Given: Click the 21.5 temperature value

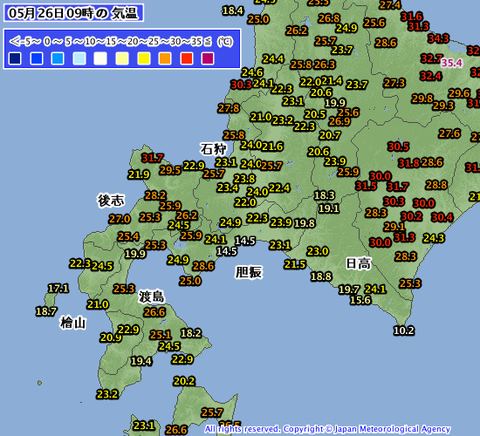Looking at the screenshot, I should click(x=295, y=265).
